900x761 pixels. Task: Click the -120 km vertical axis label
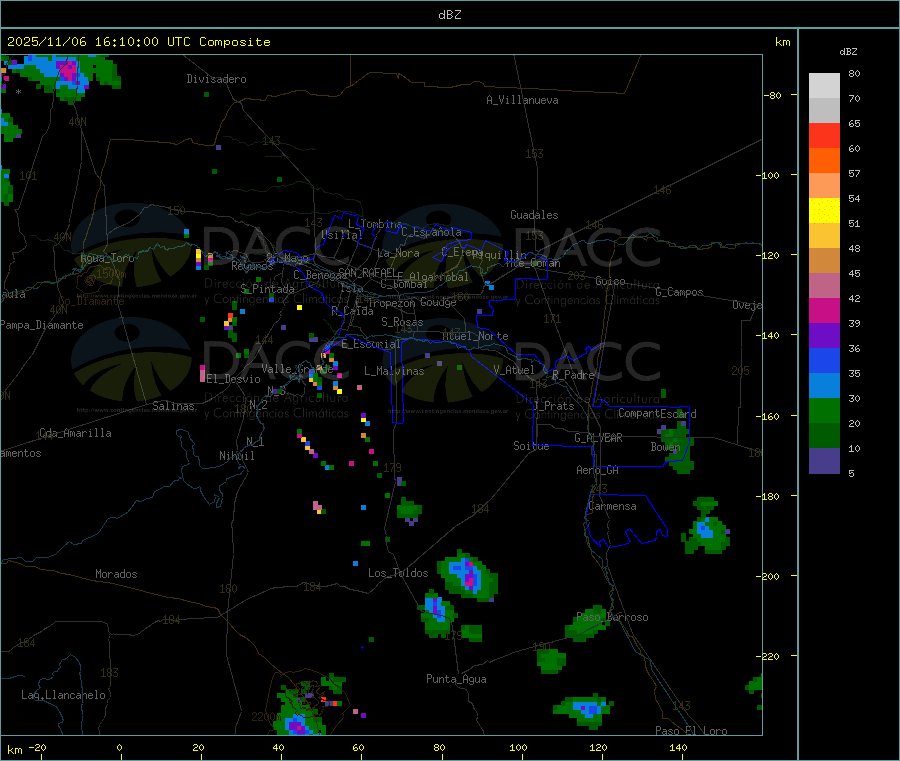pos(767,255)
